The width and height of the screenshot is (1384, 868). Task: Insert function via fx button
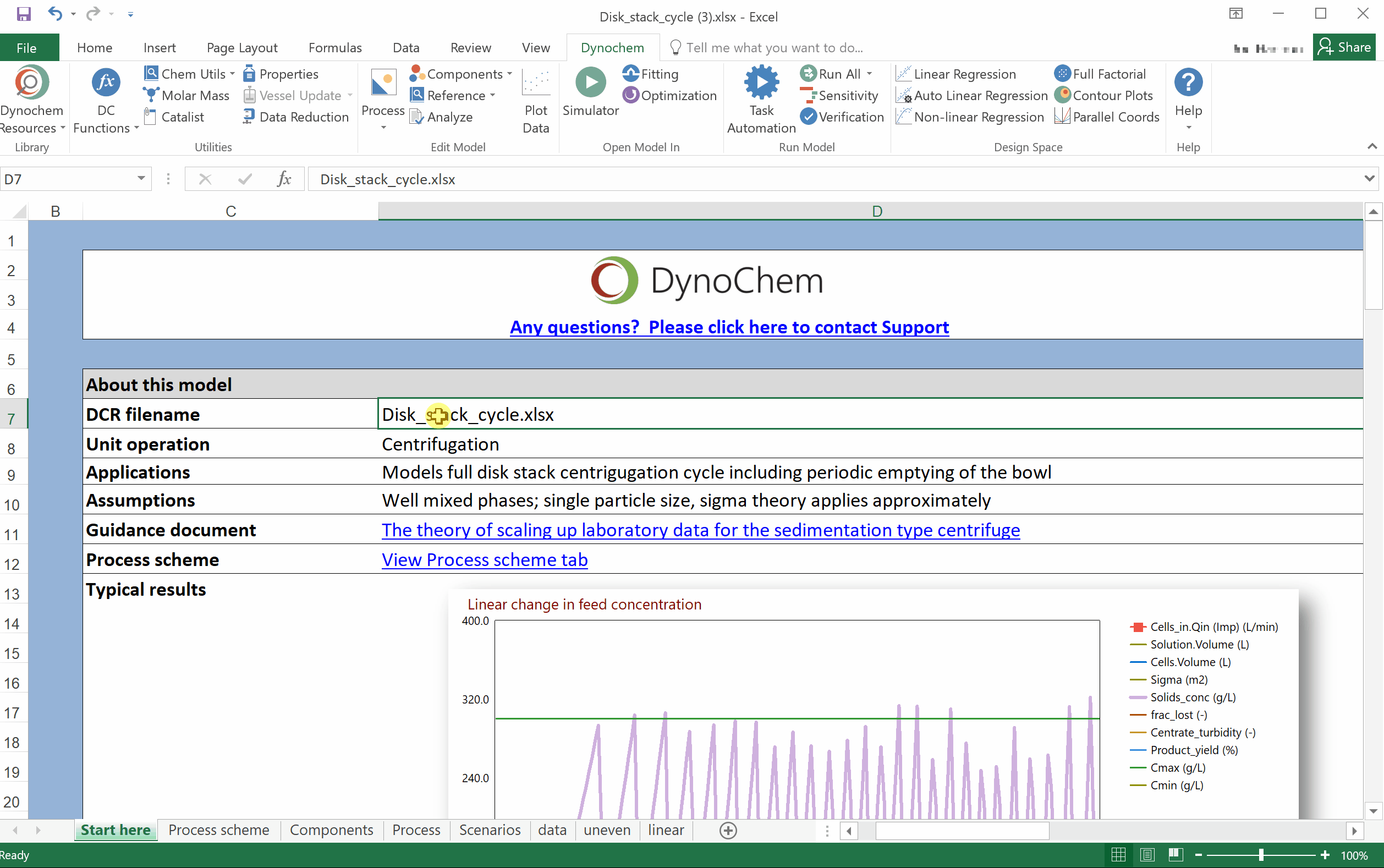coord(284,179)
